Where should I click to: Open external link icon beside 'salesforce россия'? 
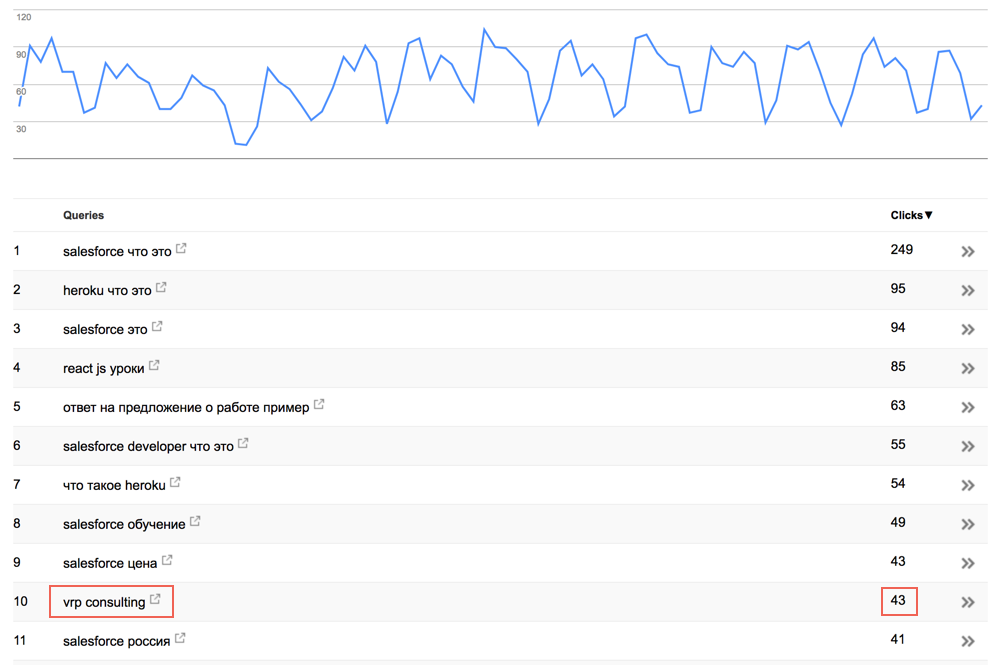tap(180, 638)
